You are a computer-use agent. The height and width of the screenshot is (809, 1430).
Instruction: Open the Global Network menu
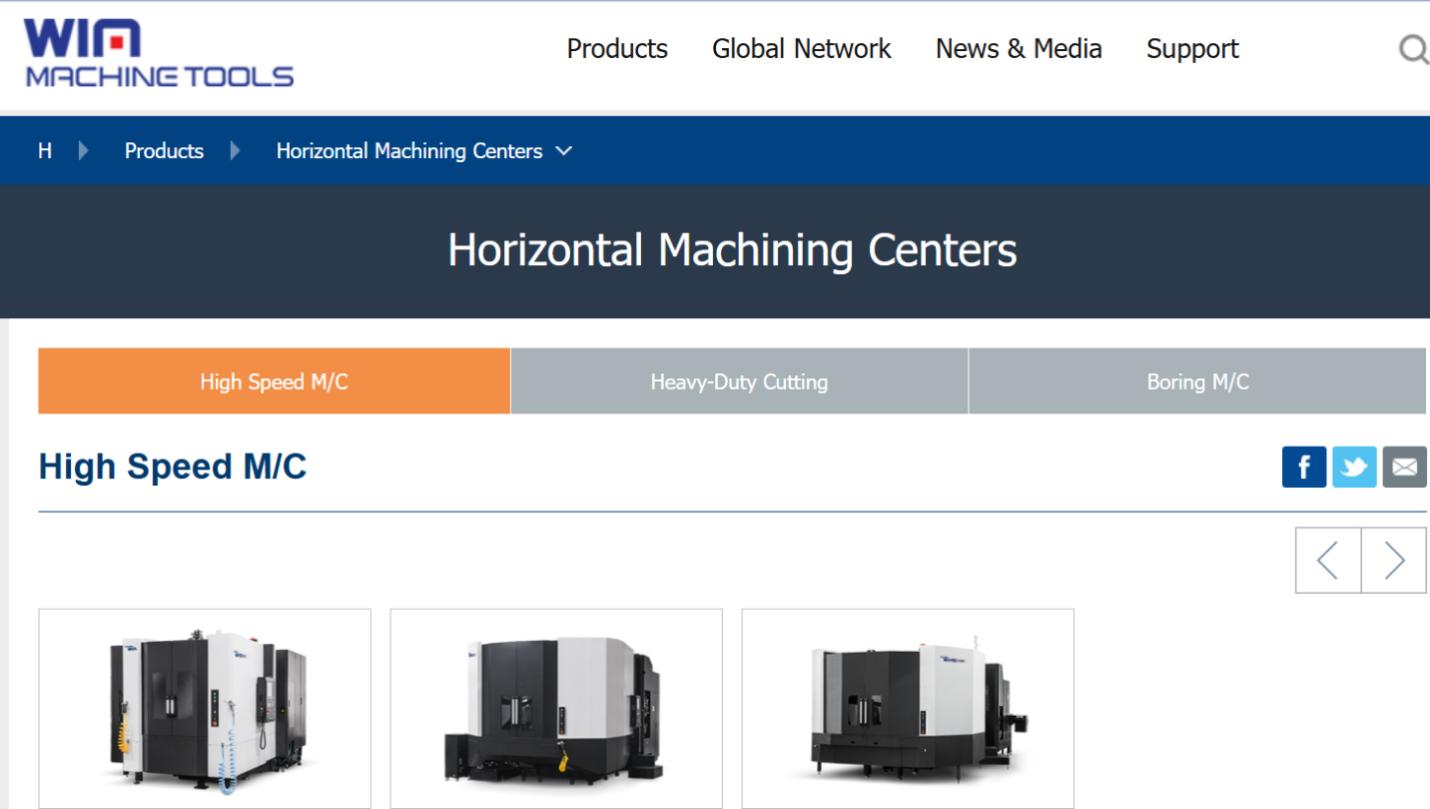point(801,49)
